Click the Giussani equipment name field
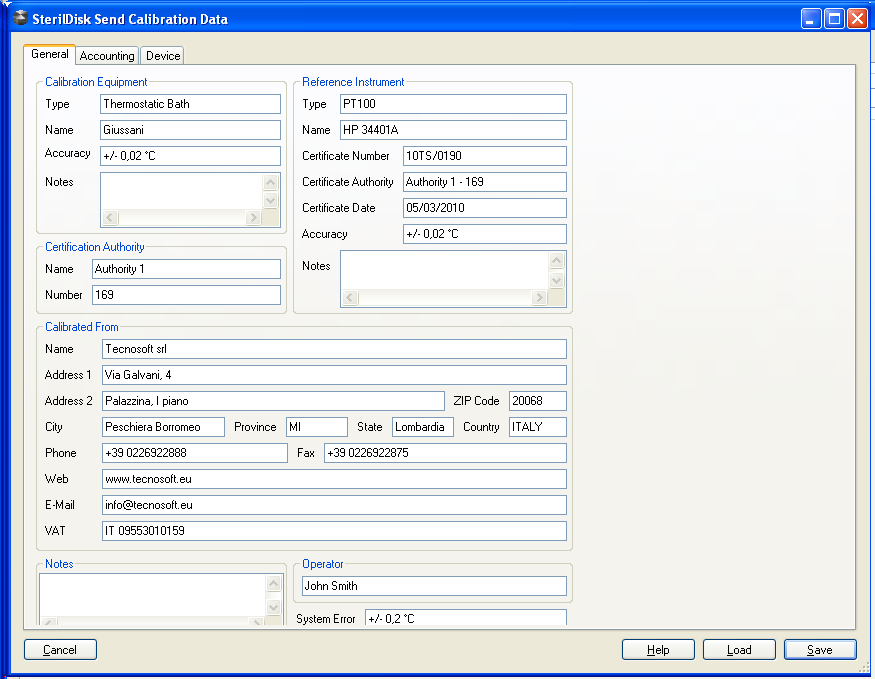Viewport: 875px width, 679px height. [x=190, y=130]
